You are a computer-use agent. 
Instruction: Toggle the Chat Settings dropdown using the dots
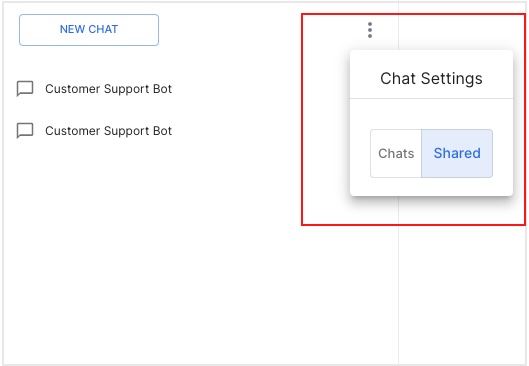(370, 30)
